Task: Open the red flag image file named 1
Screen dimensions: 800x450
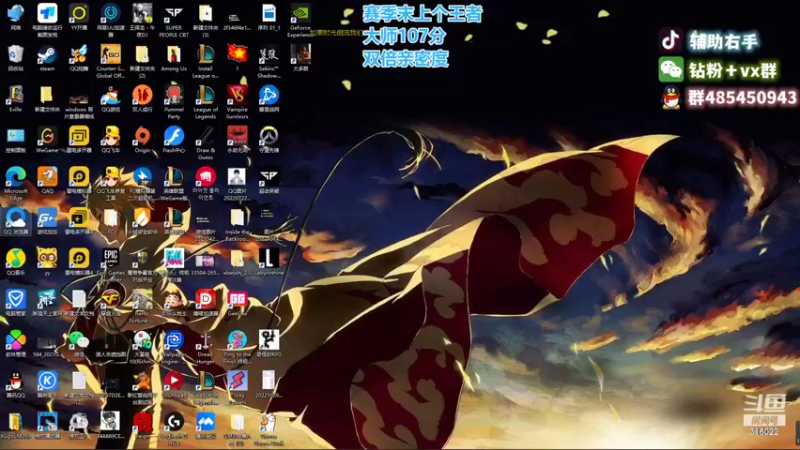Action: 237,55
